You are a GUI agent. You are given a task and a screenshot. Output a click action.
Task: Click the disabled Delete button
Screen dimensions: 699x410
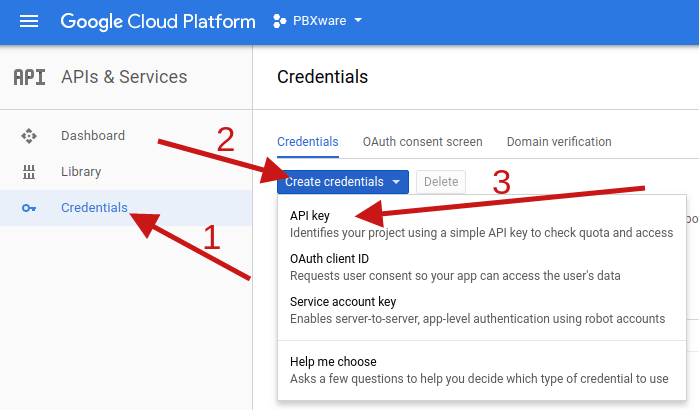[x=441, y=182]
